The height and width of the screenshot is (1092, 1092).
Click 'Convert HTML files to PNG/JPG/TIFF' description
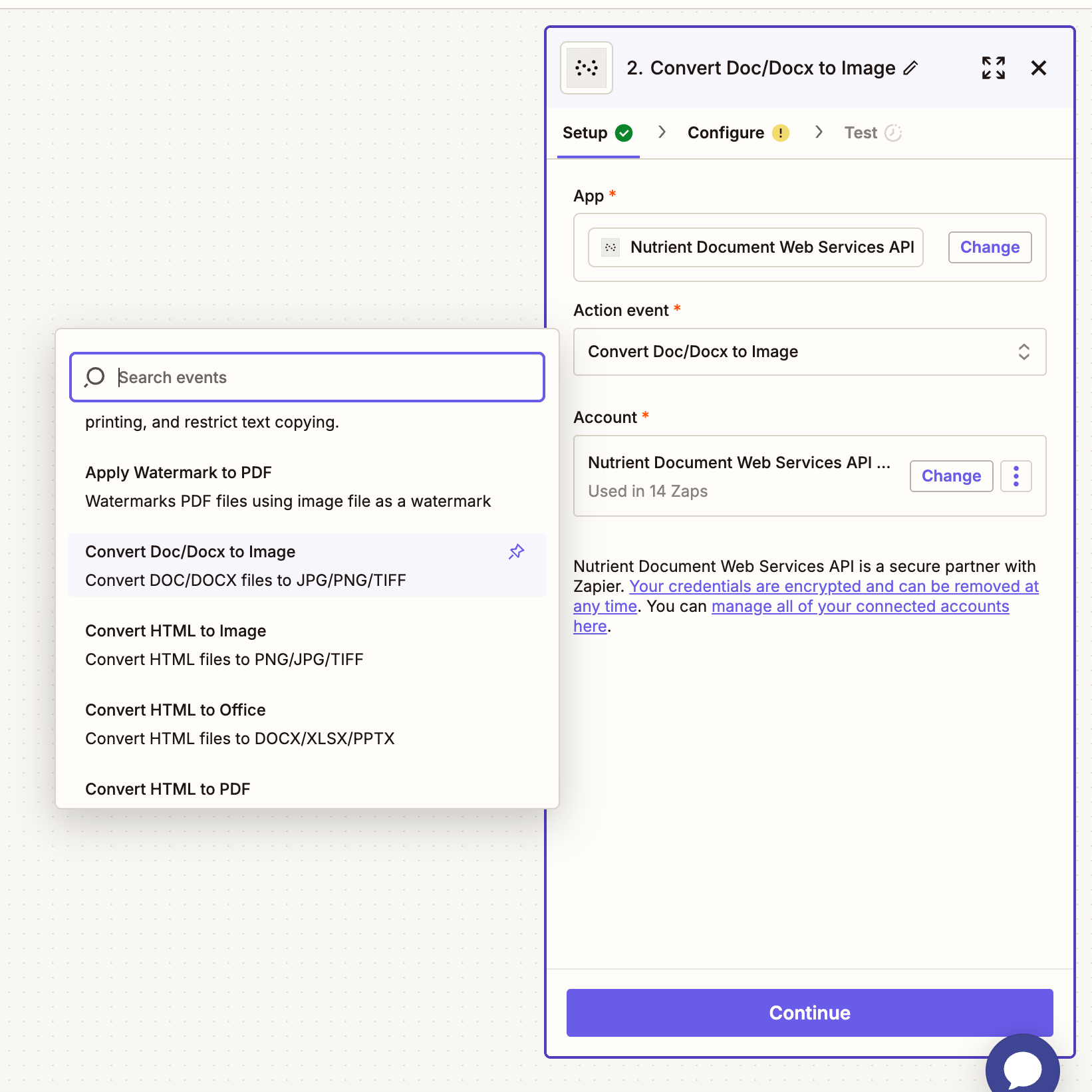pyautogui.click(x=224, y=660)
